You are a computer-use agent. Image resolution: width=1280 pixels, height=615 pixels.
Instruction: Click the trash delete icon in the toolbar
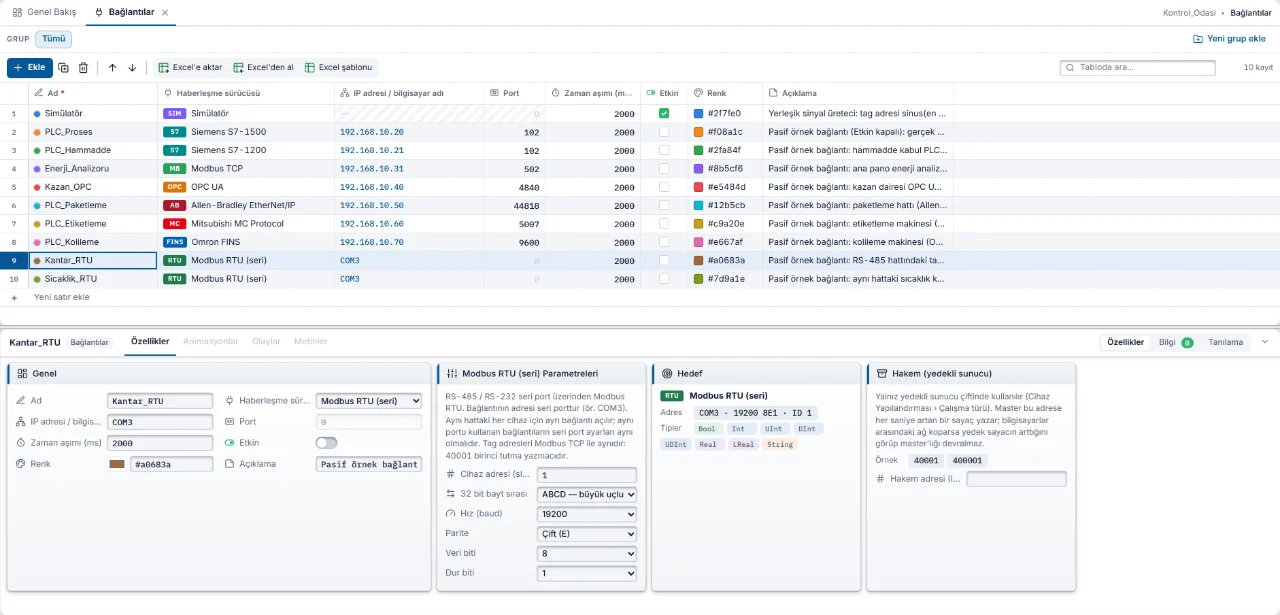[x=83, y=68]
